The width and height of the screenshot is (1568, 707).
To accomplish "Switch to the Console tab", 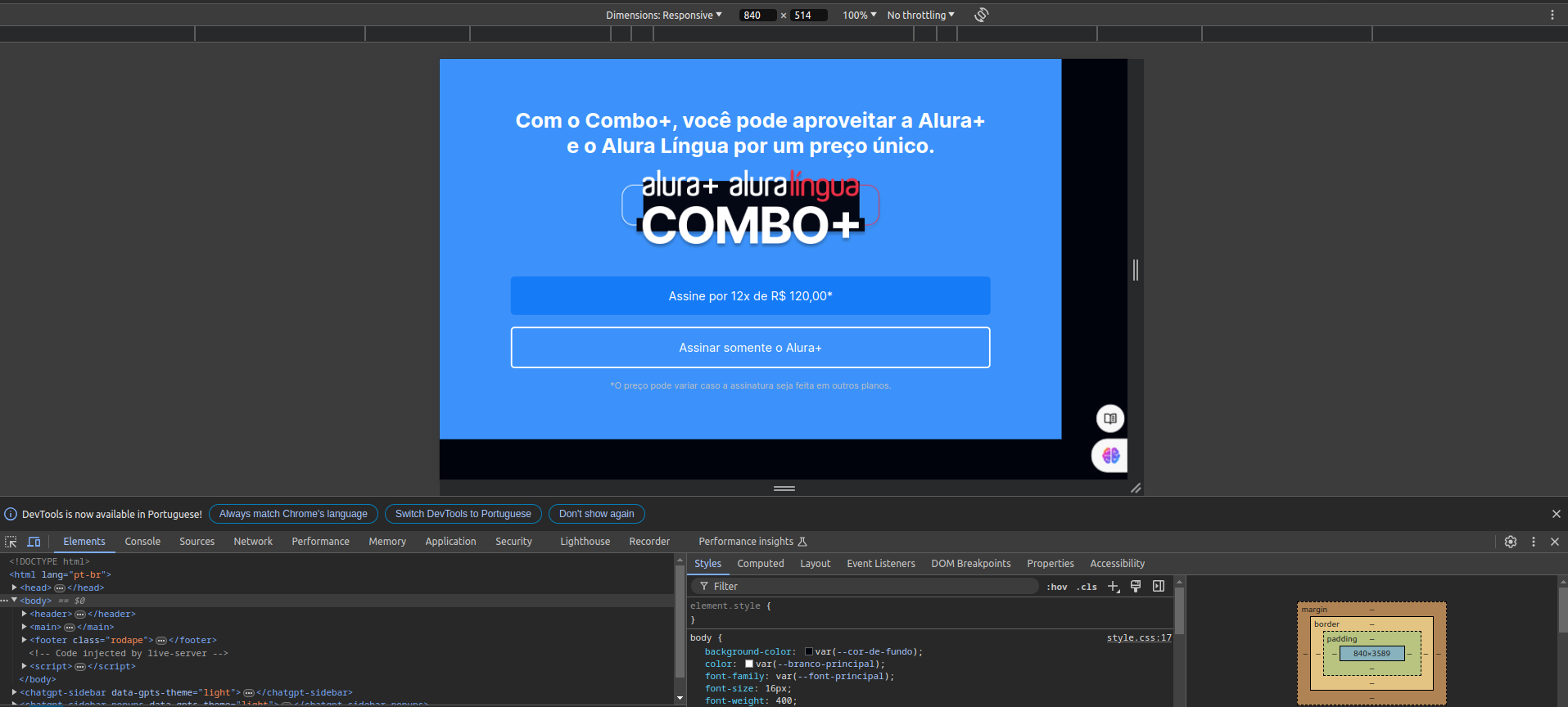I will point(142,542).
